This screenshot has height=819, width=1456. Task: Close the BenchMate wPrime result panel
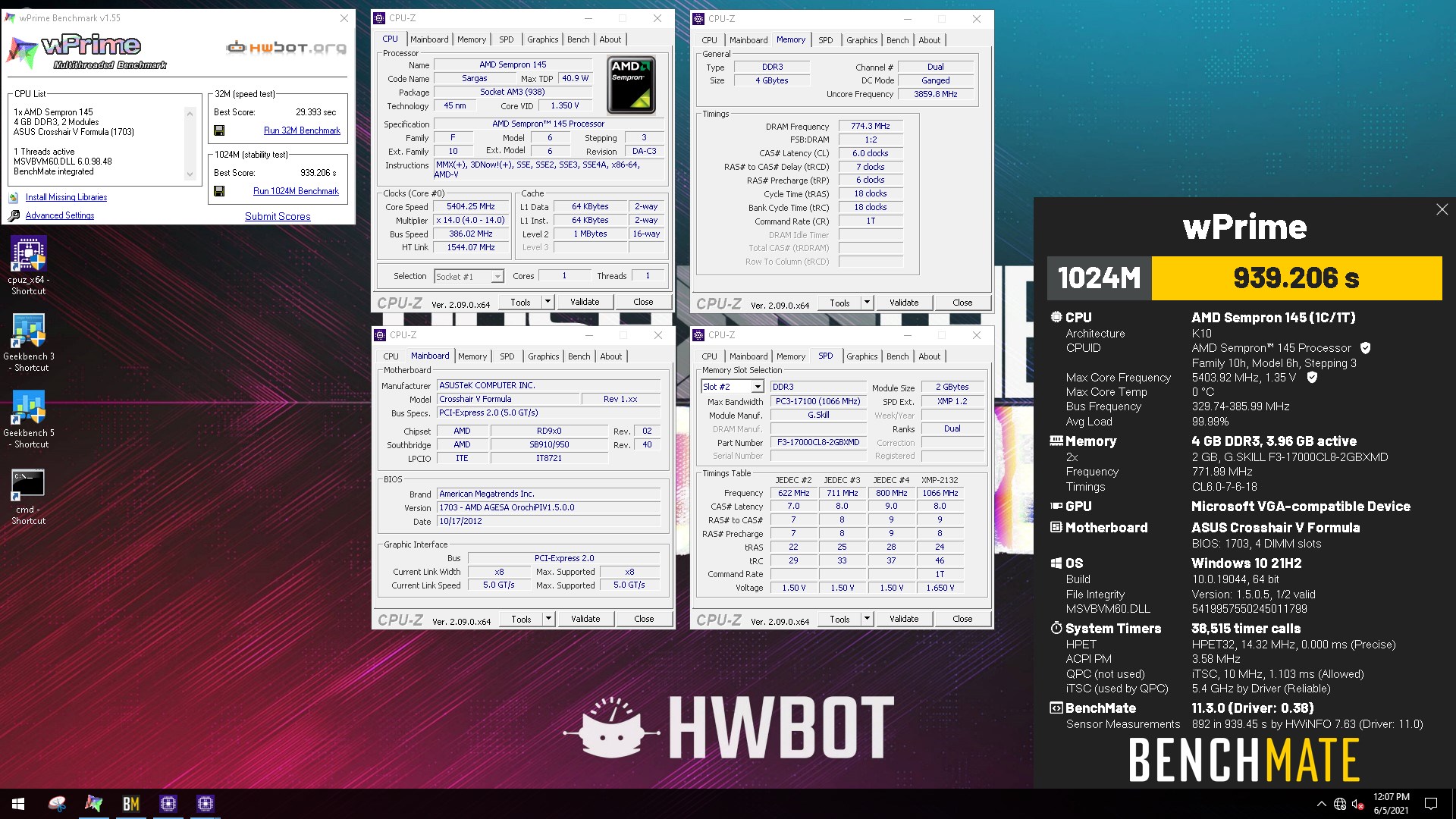pyautogui.click(x=1442, y=209)
